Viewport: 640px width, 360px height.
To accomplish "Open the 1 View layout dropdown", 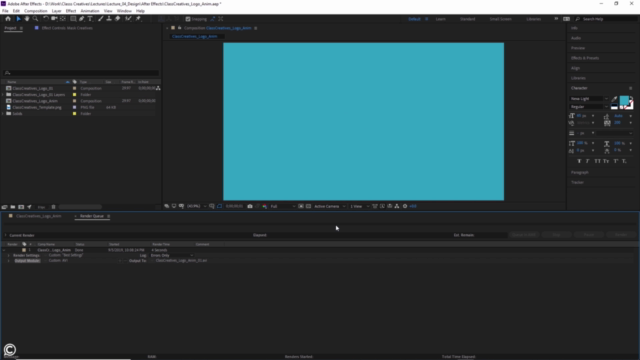I will coord(360,206).
